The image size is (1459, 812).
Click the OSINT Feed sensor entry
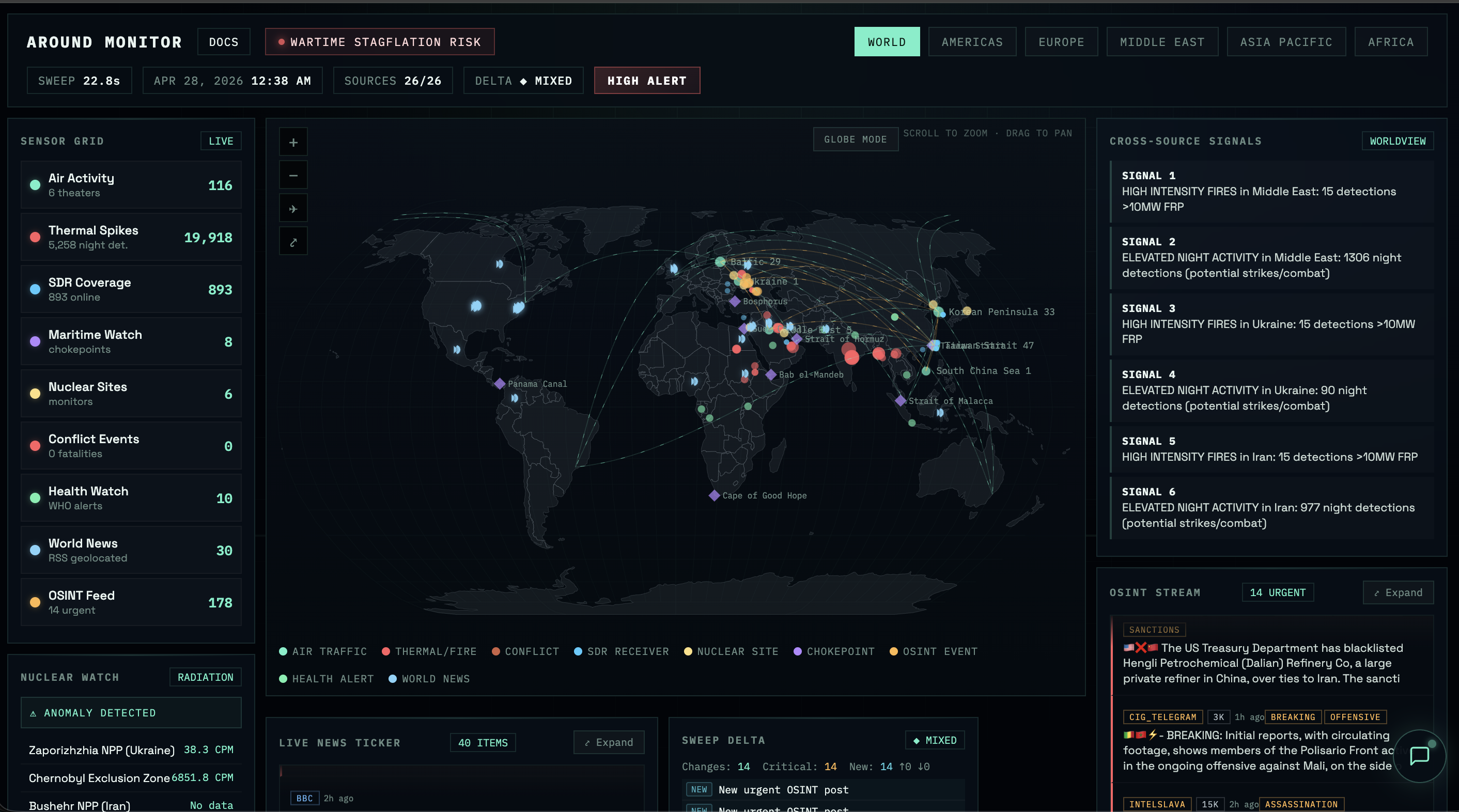coord(130,601)
